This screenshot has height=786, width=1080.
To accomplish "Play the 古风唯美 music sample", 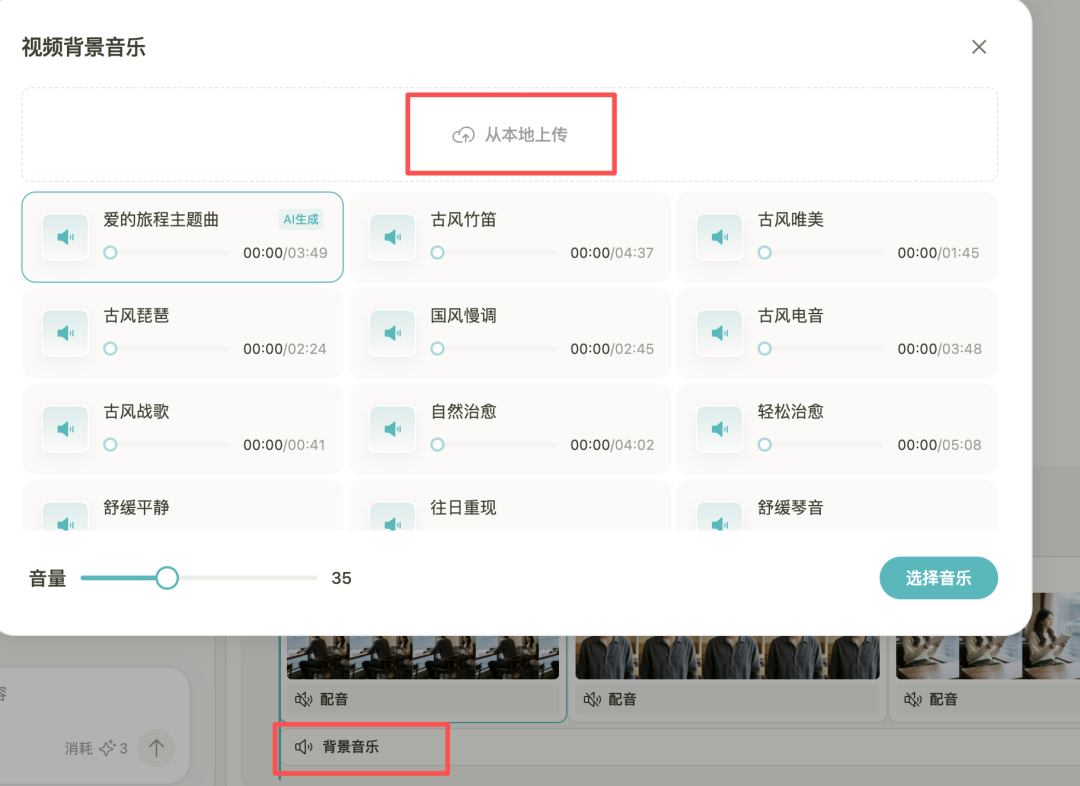I will (719, 237).
